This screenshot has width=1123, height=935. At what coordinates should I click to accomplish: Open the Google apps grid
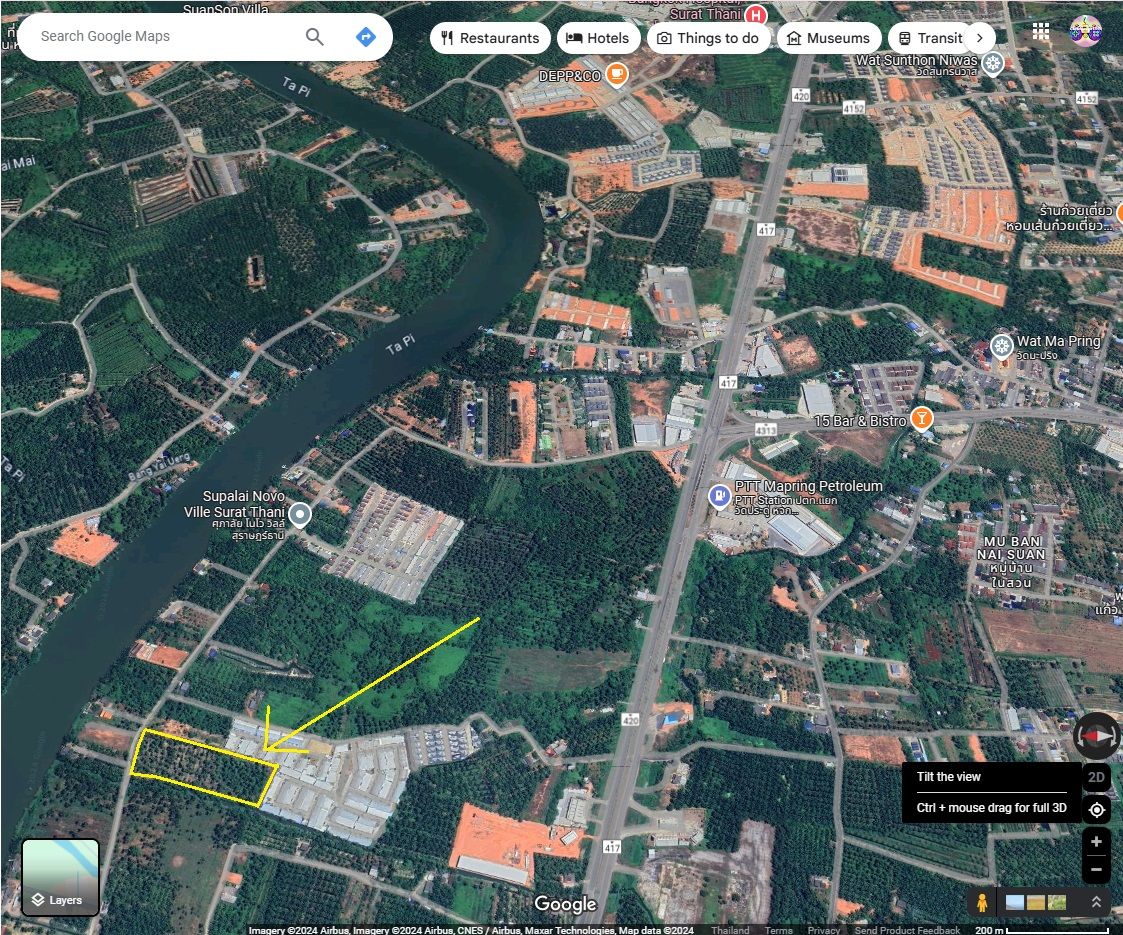point(1041,31)
